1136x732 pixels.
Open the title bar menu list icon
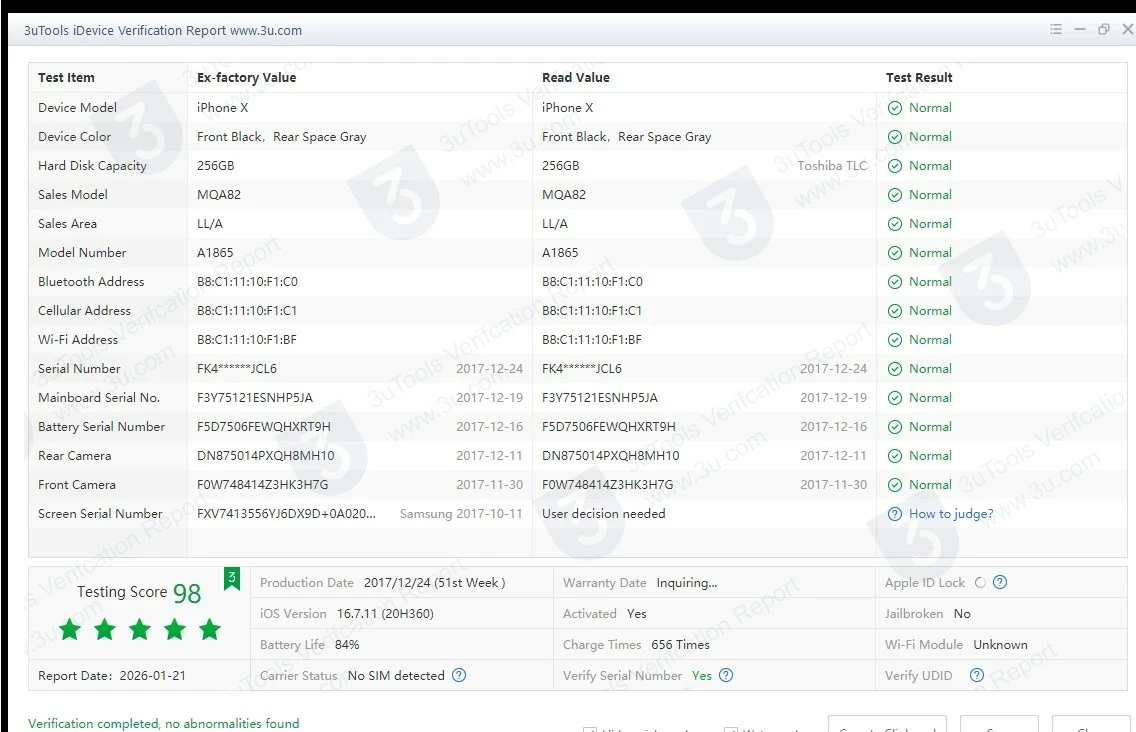[x=1056, y=30]
